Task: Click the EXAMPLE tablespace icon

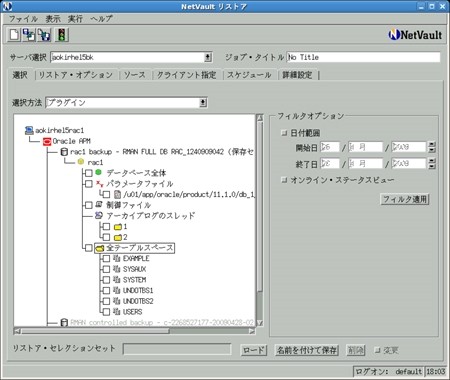Action: pos(116,258)
